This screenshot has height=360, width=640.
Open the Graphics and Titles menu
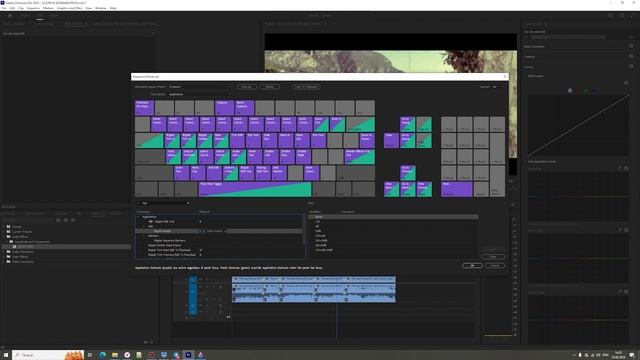click(70, 8)
